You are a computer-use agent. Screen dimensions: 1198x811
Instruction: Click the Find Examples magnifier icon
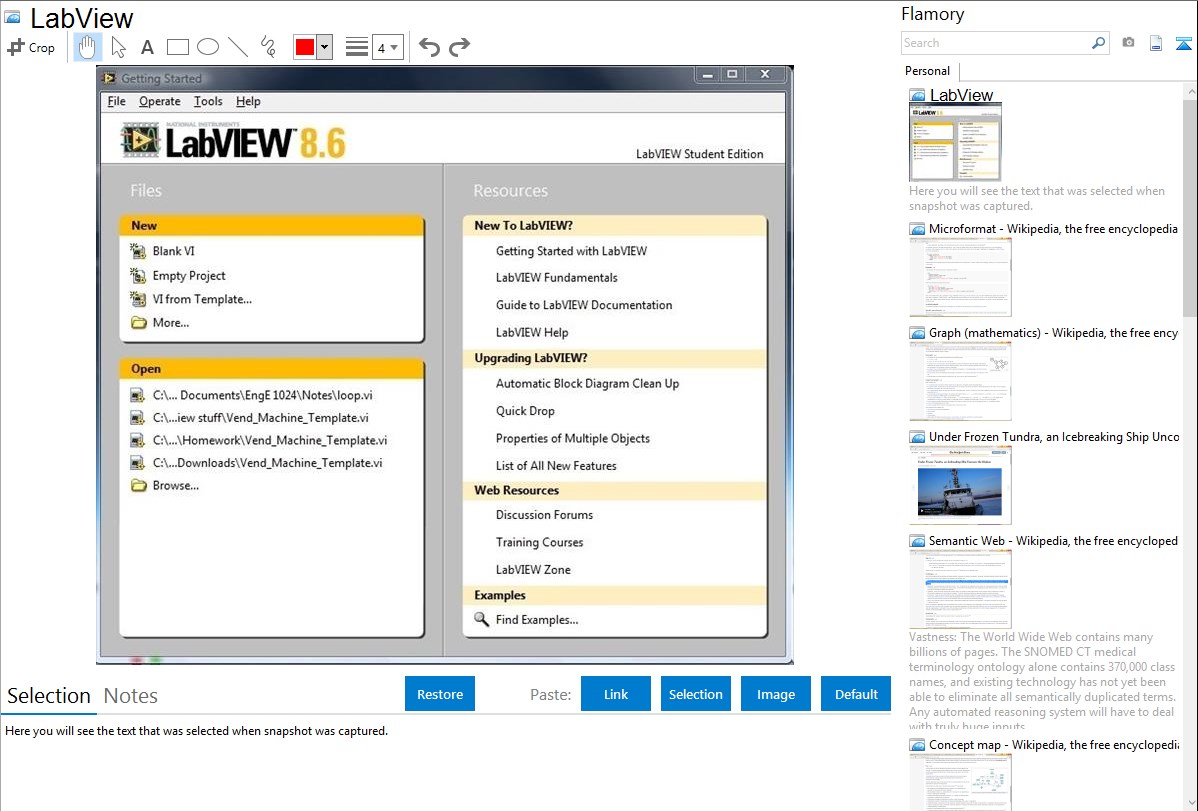tap(481, 619)
